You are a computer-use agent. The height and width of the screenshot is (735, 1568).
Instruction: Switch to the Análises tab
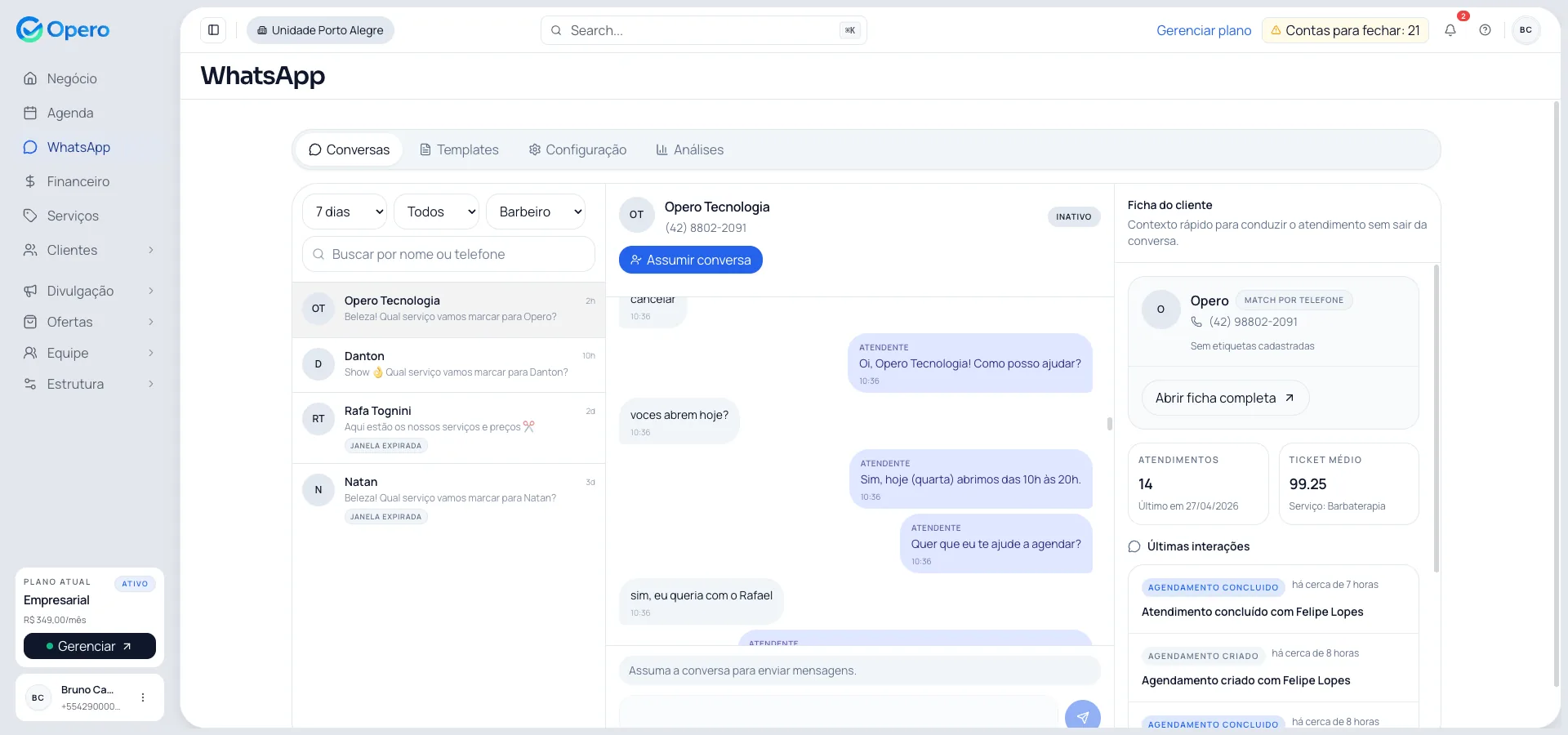click(x=690, y=149)
